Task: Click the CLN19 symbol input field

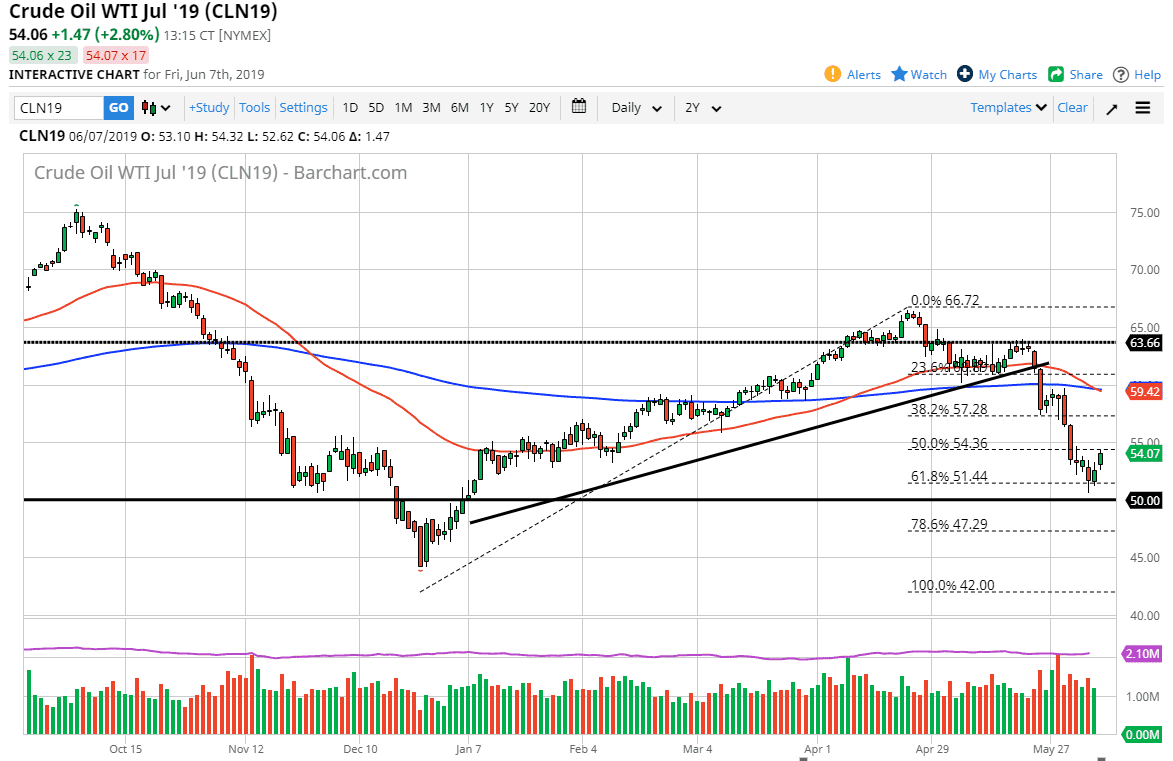Action: 59,108
